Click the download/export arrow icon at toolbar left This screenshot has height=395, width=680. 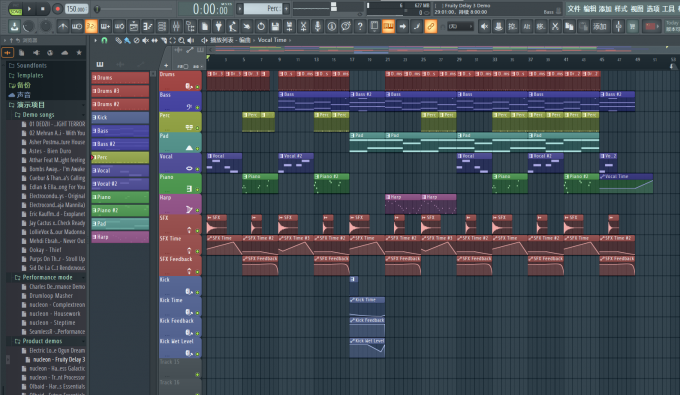(14, 26)
